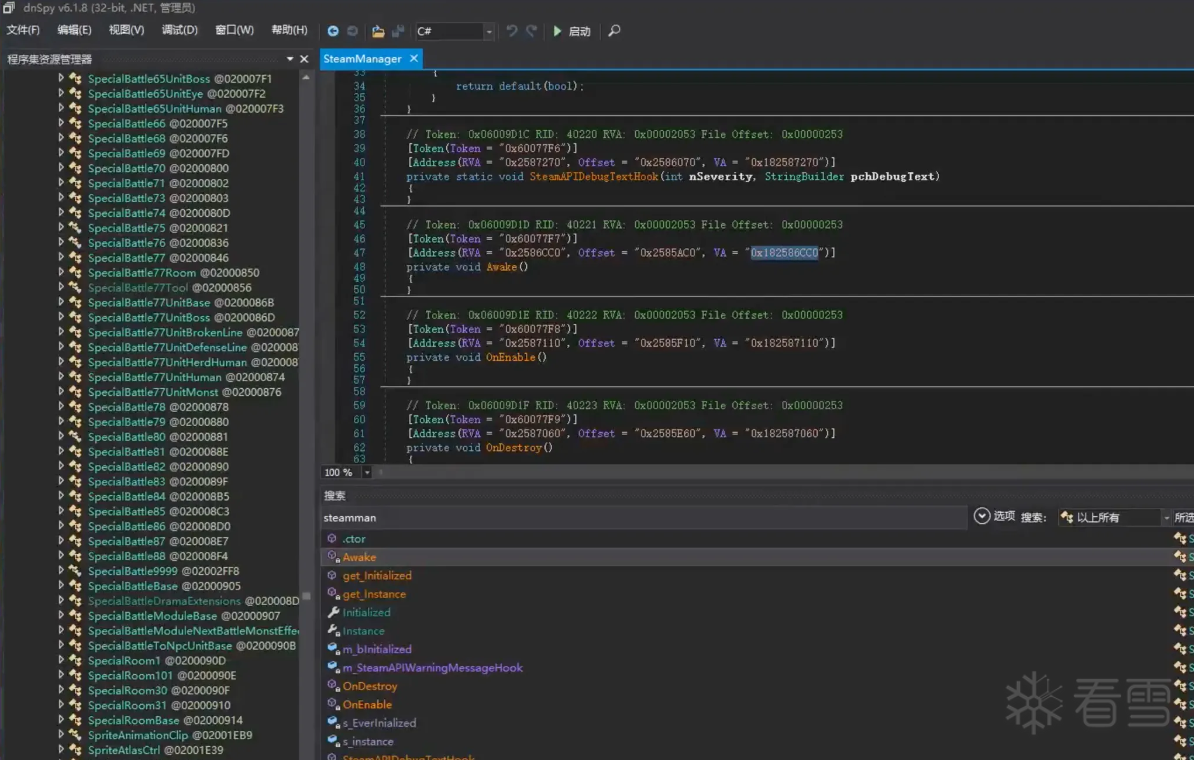Click the undo toolbar icon
1194x760 pixels.
pos(512,31)
